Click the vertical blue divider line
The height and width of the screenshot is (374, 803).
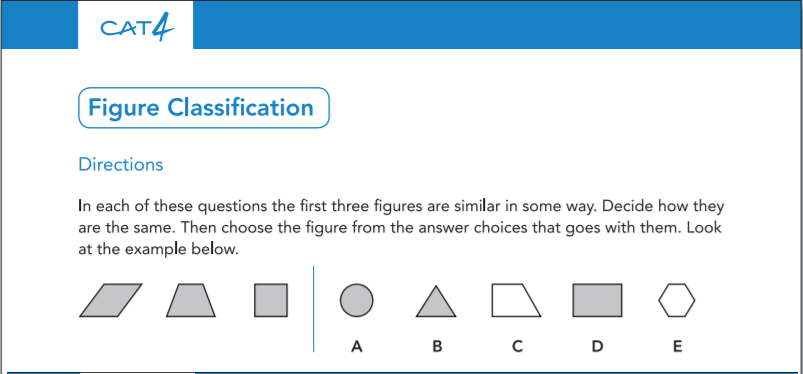pyautogui.click(x=313, y=309)
